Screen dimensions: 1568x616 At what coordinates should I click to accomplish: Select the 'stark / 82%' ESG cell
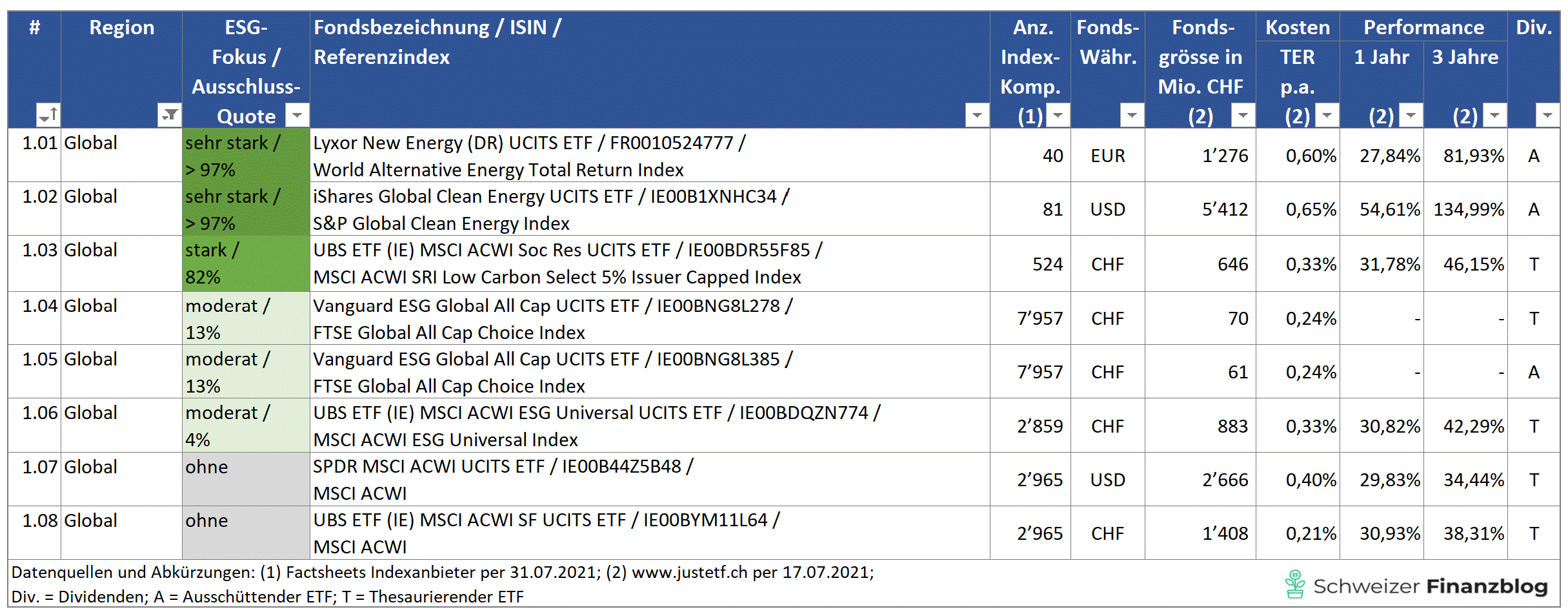coord(246,263)
